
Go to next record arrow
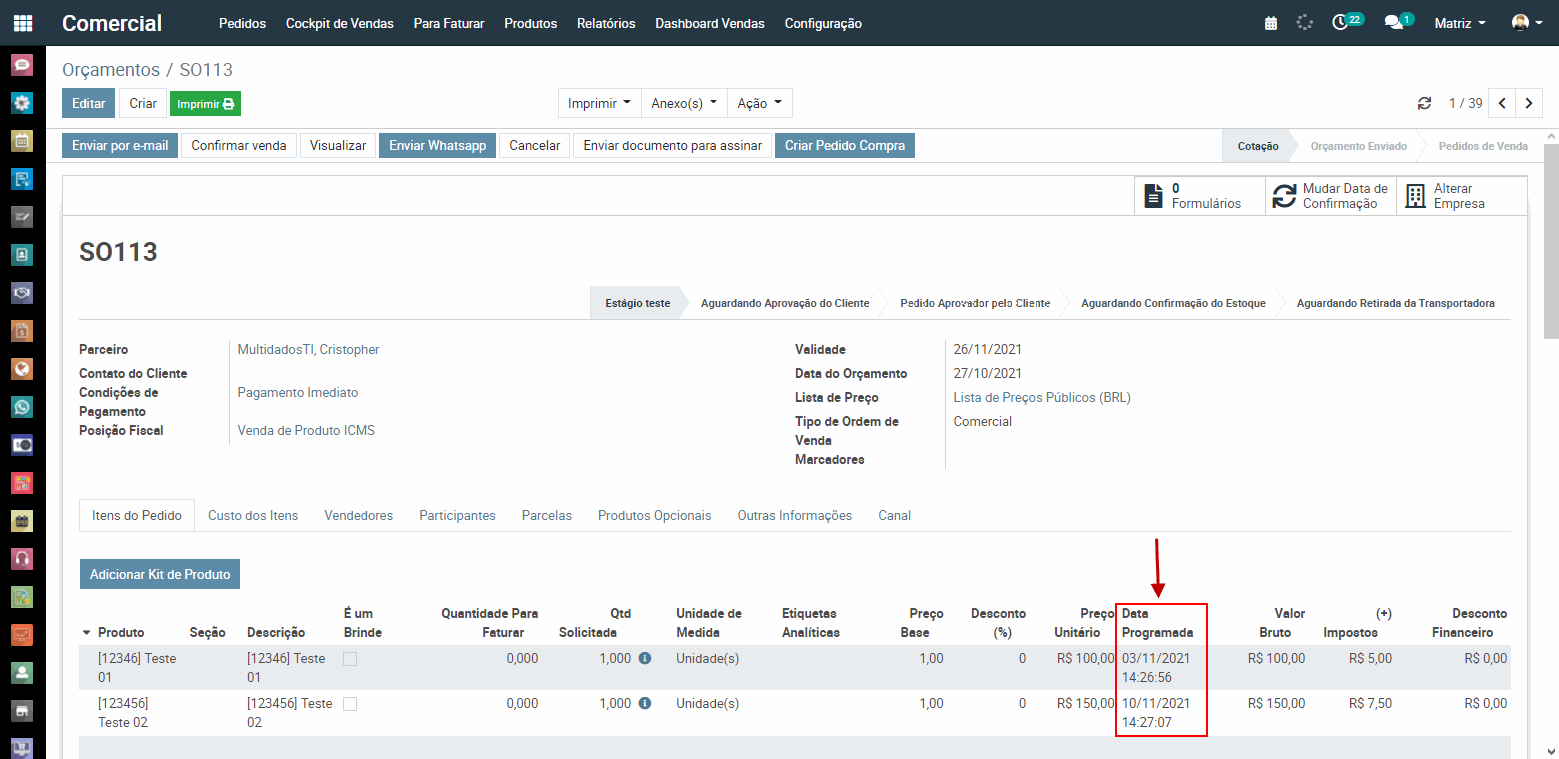(x=1528, y=103)
